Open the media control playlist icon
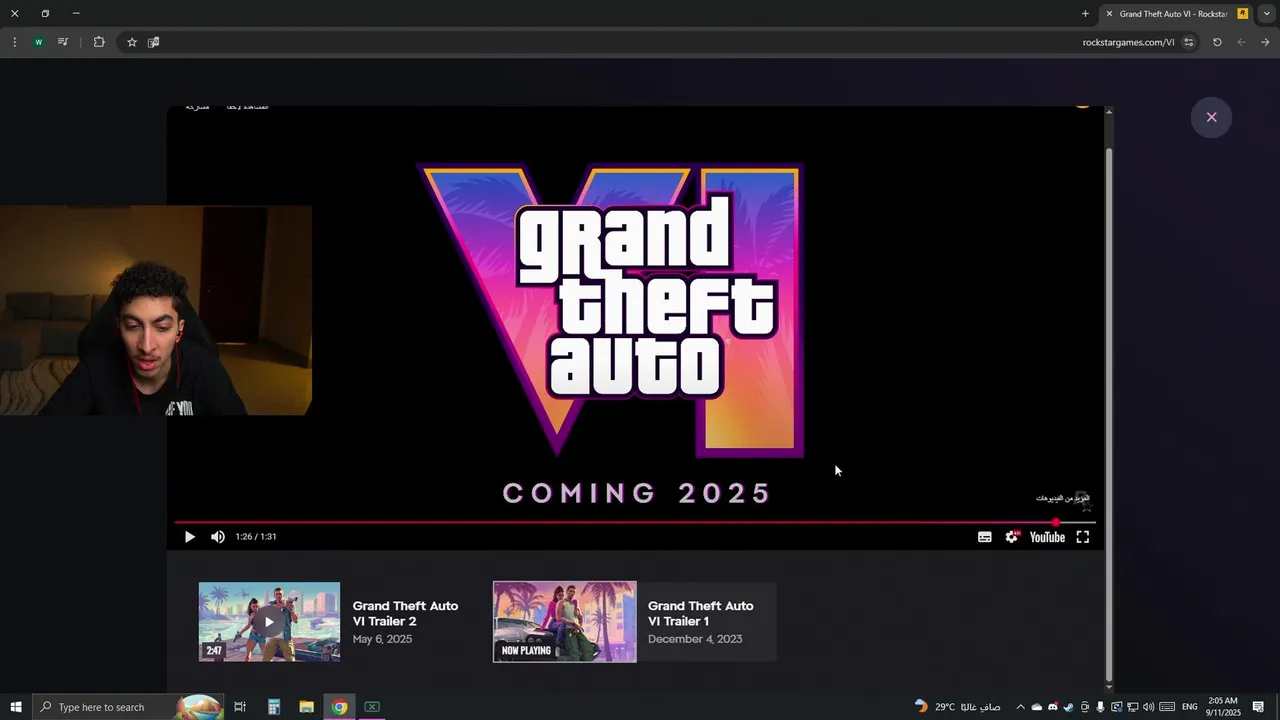1280x720 pixels. pos(63,42)
